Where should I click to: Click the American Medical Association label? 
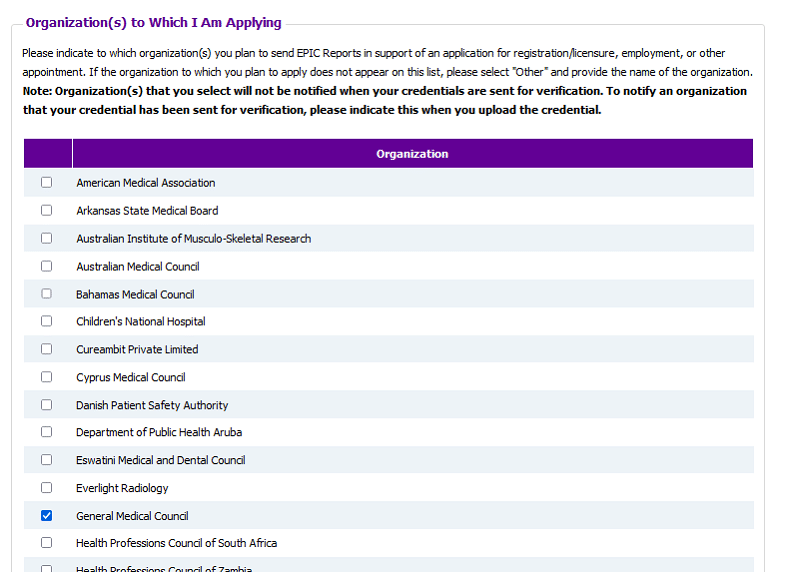(x=145, y=183)
